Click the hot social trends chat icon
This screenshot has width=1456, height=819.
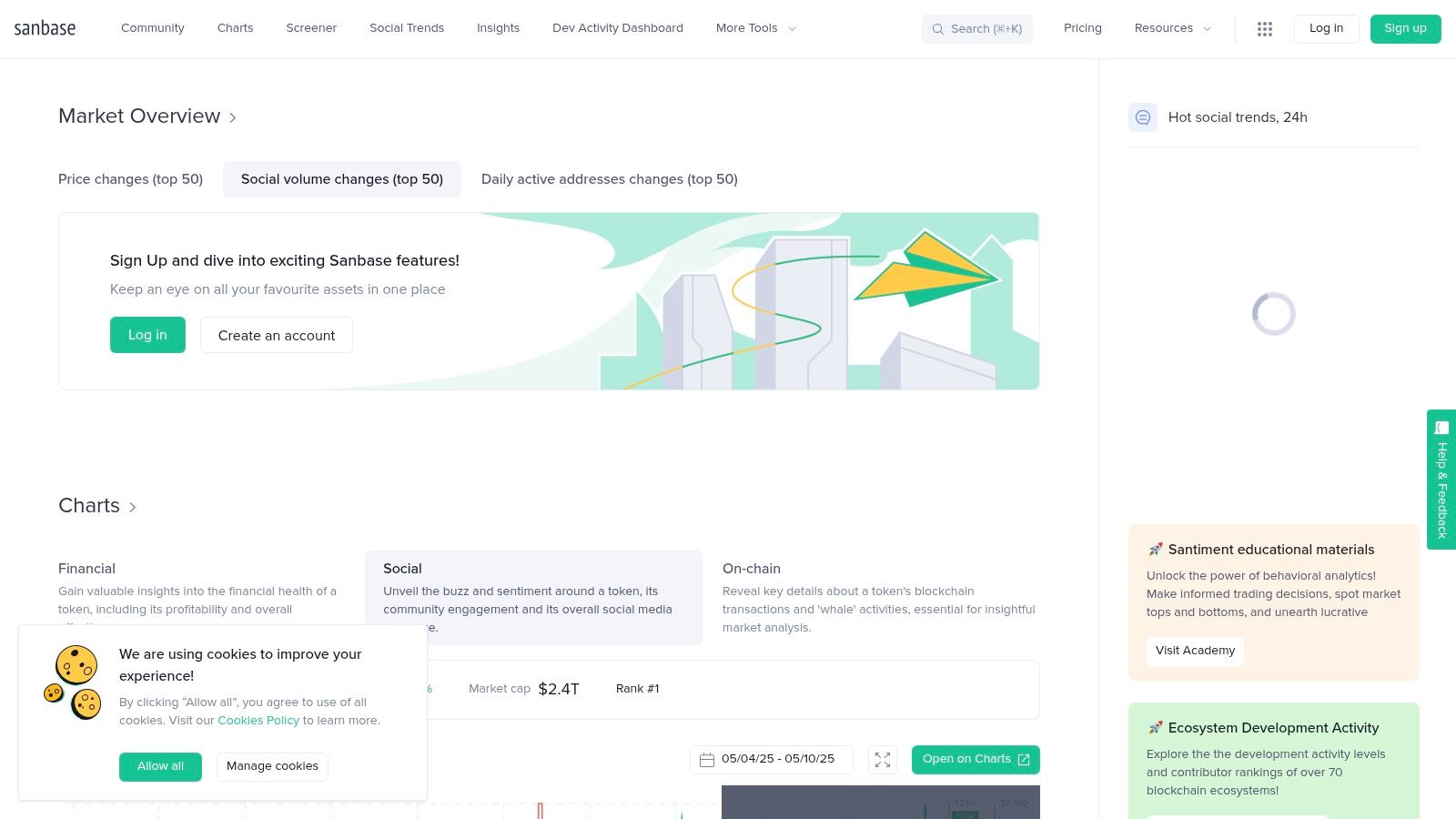click(1143, 117)
